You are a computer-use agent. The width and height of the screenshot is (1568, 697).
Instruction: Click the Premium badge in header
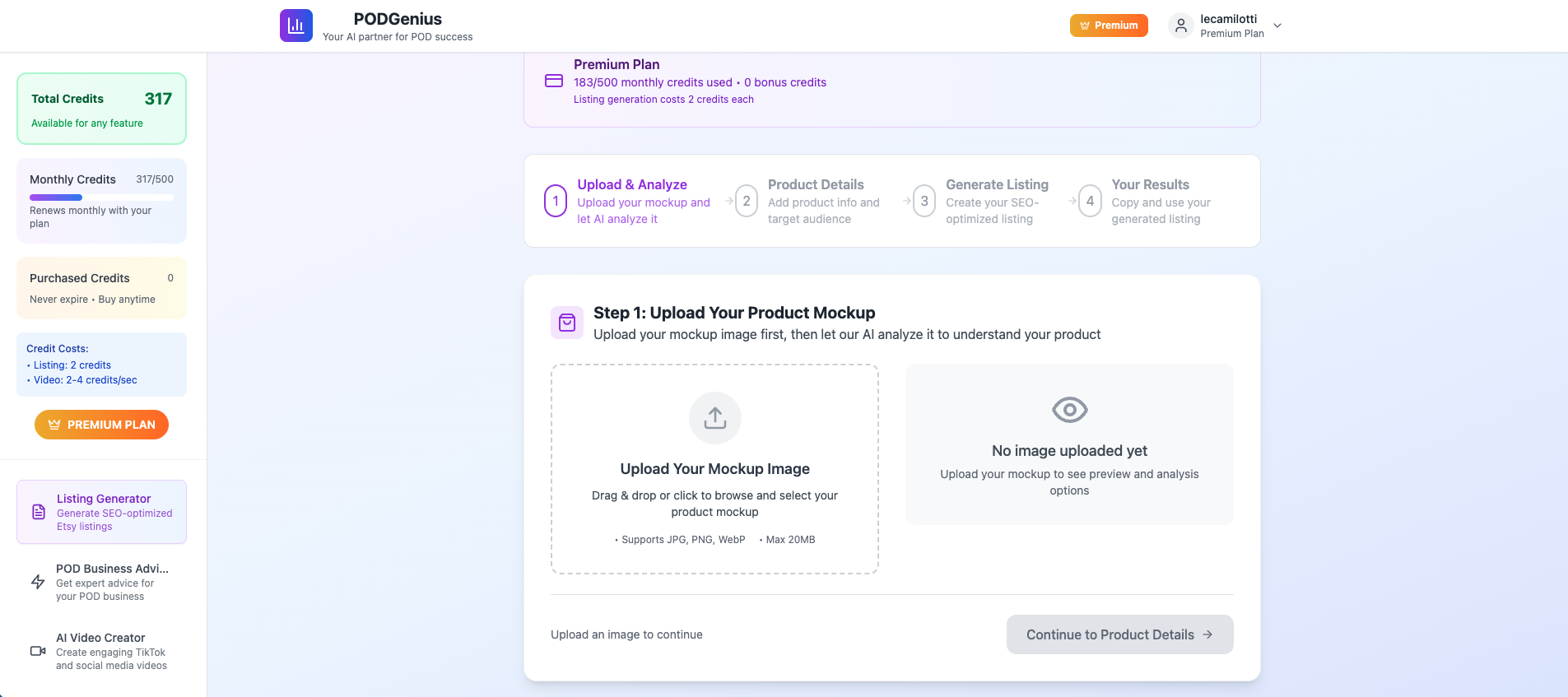1108,26
